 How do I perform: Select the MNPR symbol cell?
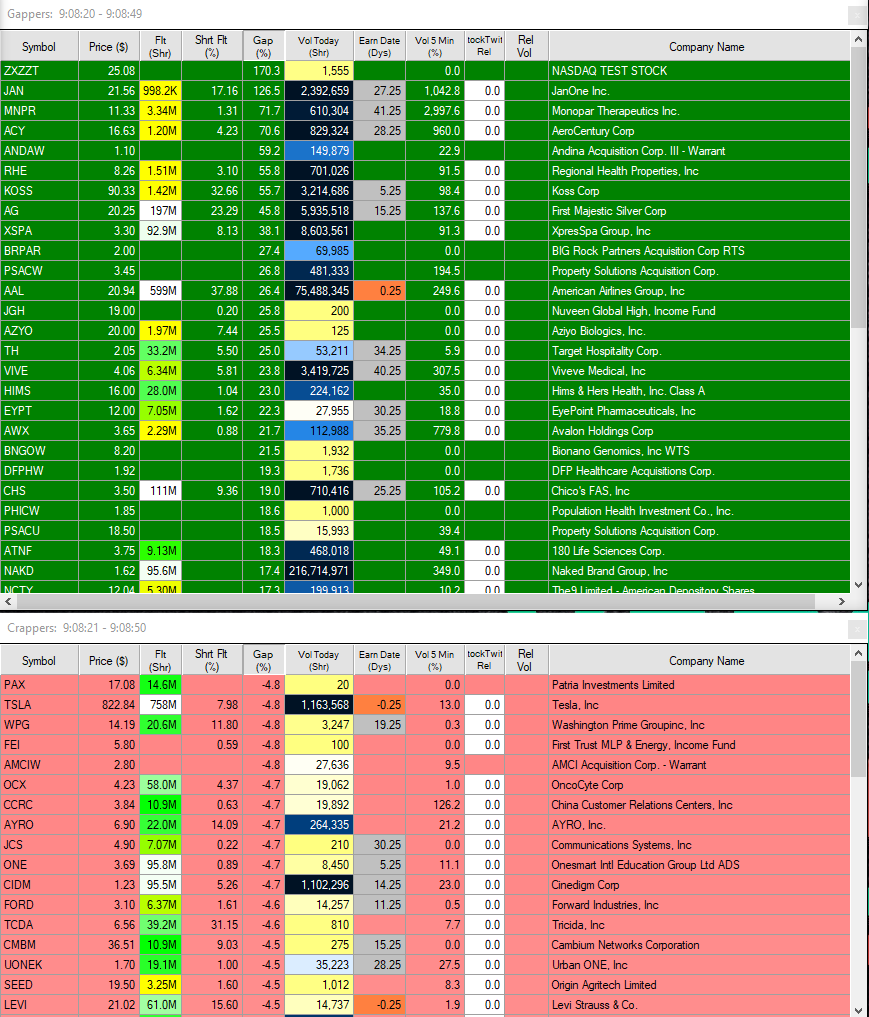tap(40, 111)
